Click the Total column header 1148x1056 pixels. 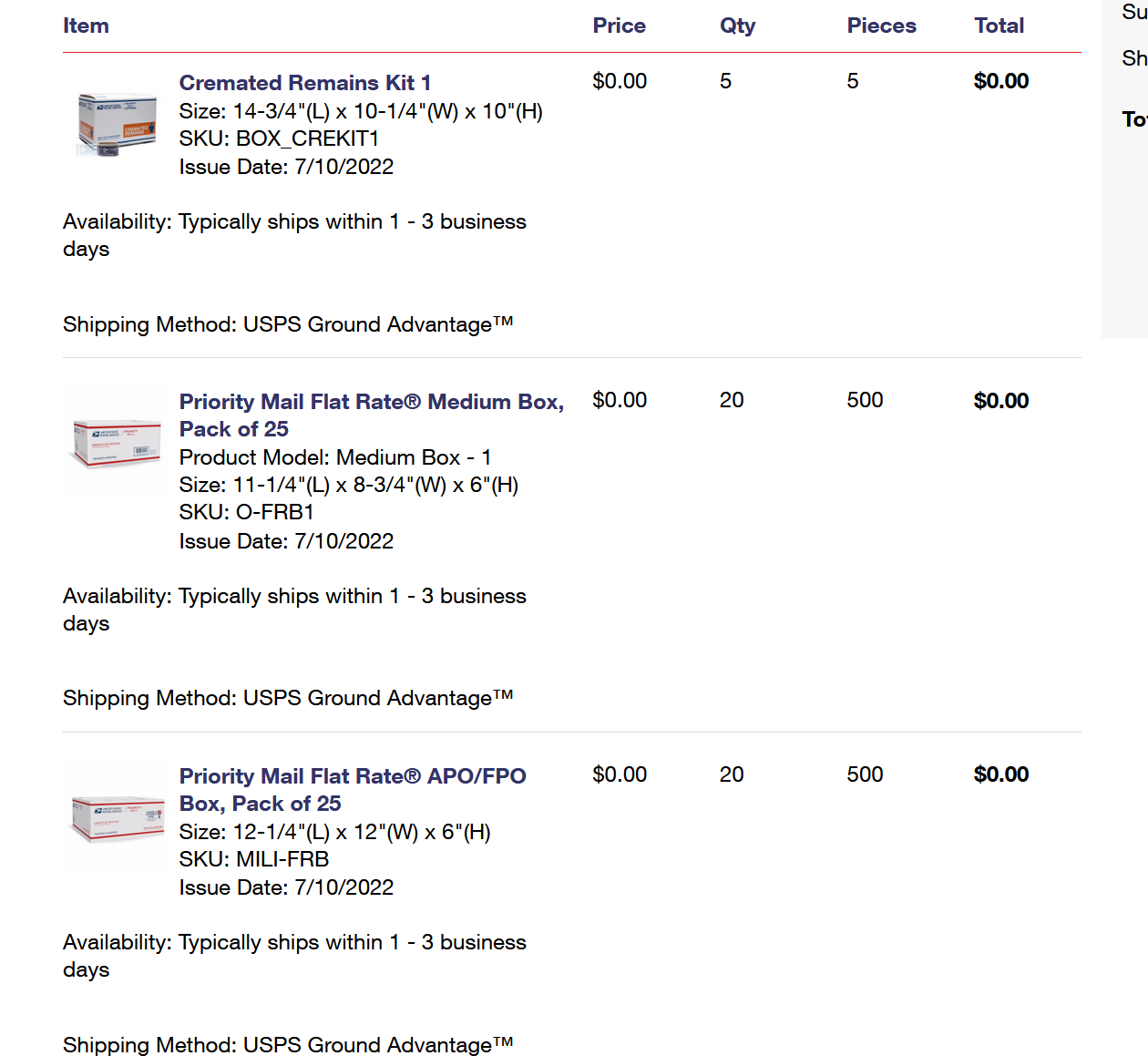click(x=999, y=26)
